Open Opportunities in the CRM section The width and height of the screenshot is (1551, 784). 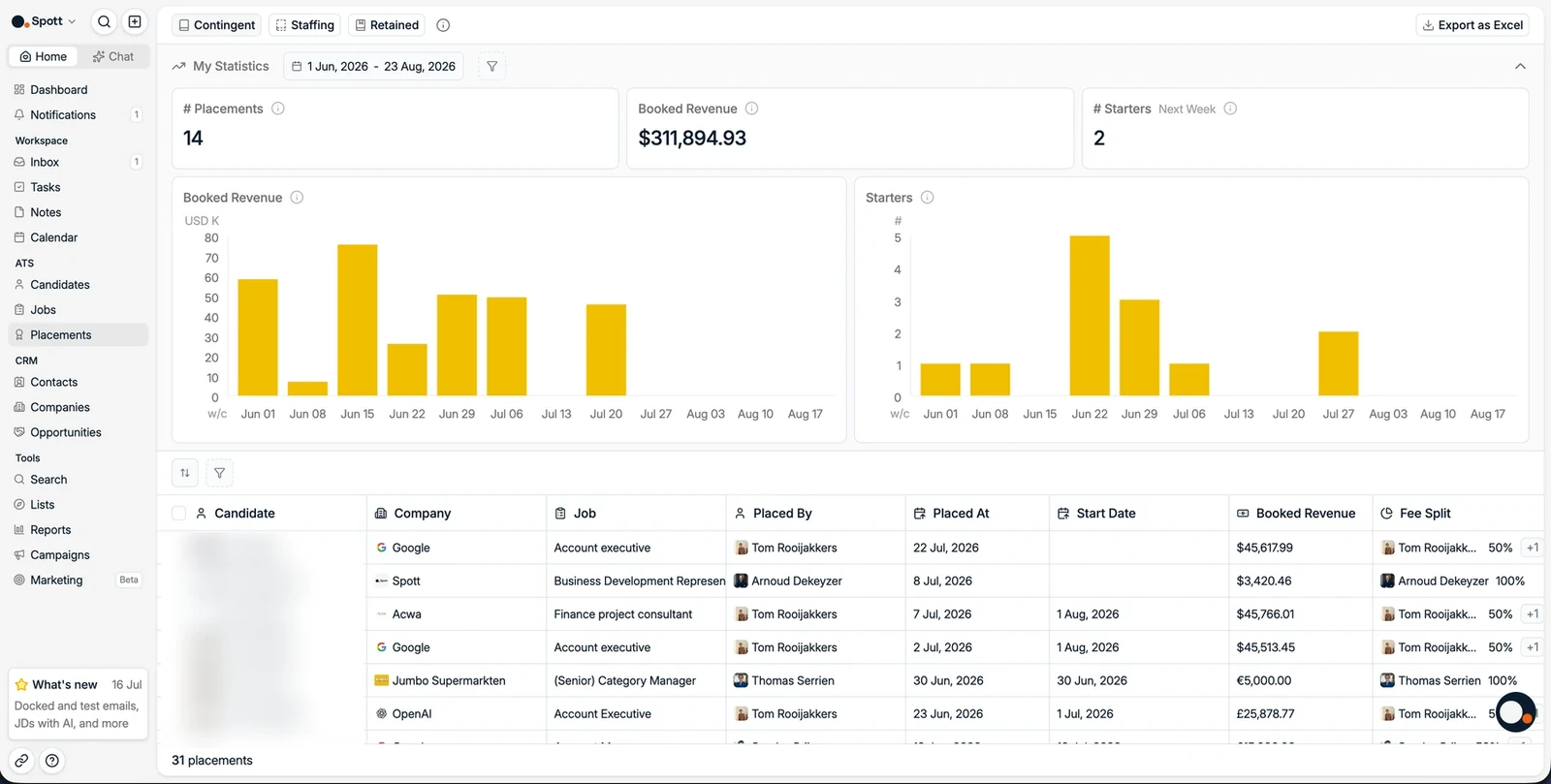[78, 433]
